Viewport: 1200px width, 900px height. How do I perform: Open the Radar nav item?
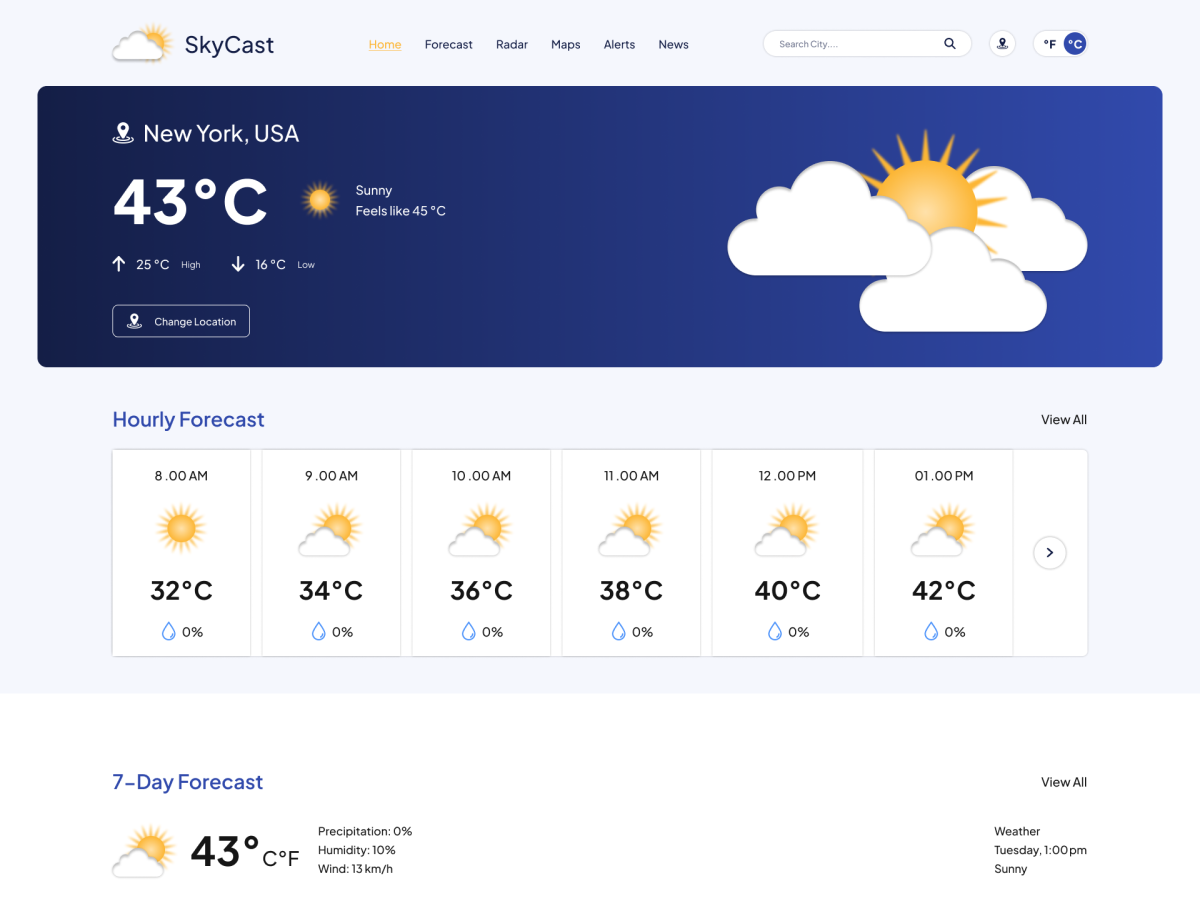tap(512, 44)
